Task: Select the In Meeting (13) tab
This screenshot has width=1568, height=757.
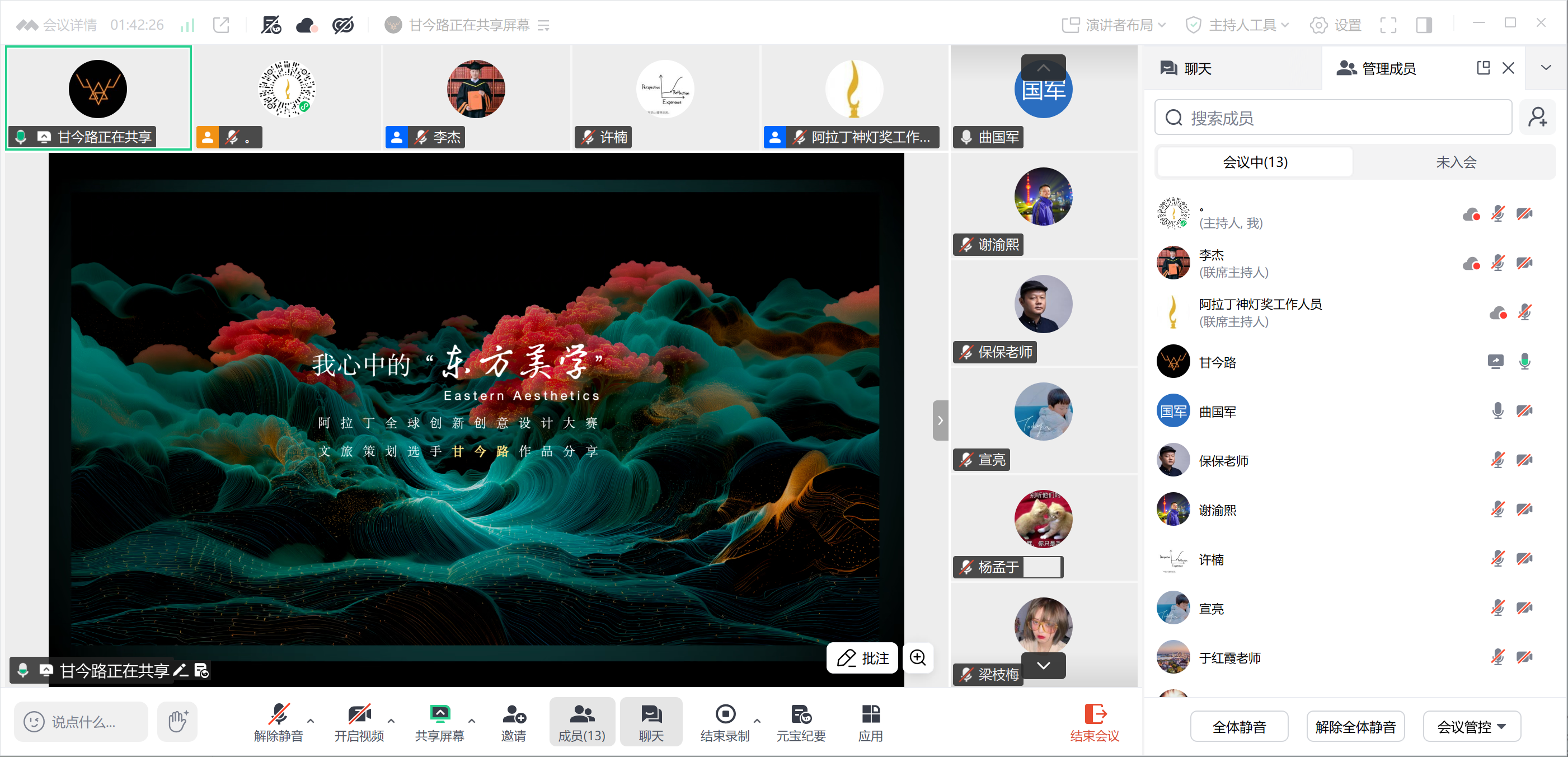Action: coord(1255,162)
